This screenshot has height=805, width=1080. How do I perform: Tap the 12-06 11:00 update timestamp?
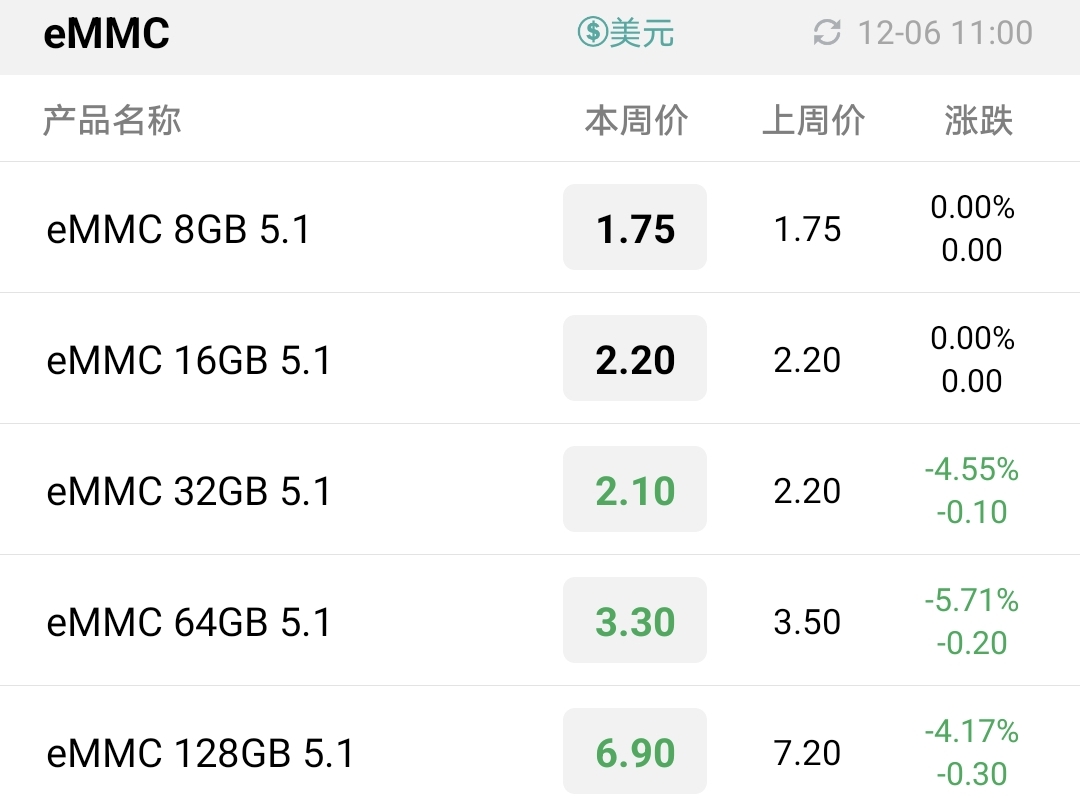click(945, 32)
